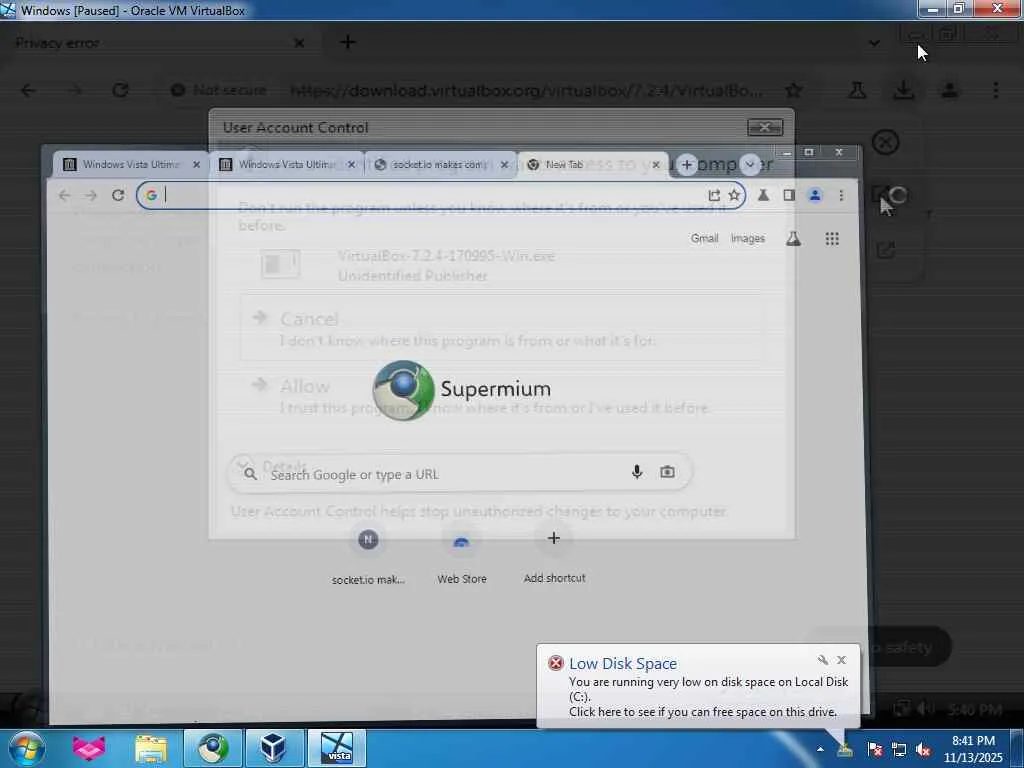This screenshot has width=1024, height=768.
Task: Switch to Supermium via its taskbar icon
Action: (213, 748)
